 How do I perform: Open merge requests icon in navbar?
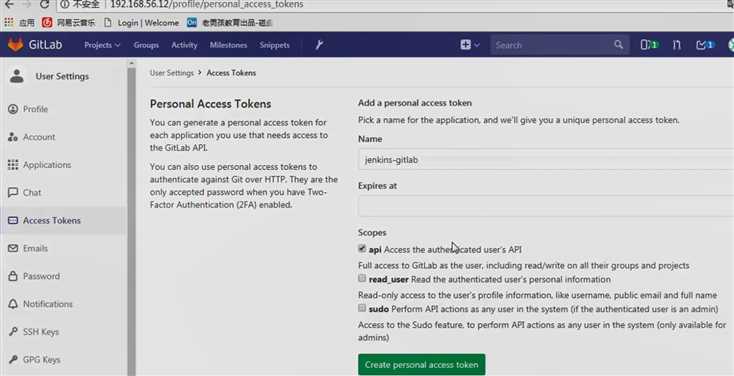point(676,45)
